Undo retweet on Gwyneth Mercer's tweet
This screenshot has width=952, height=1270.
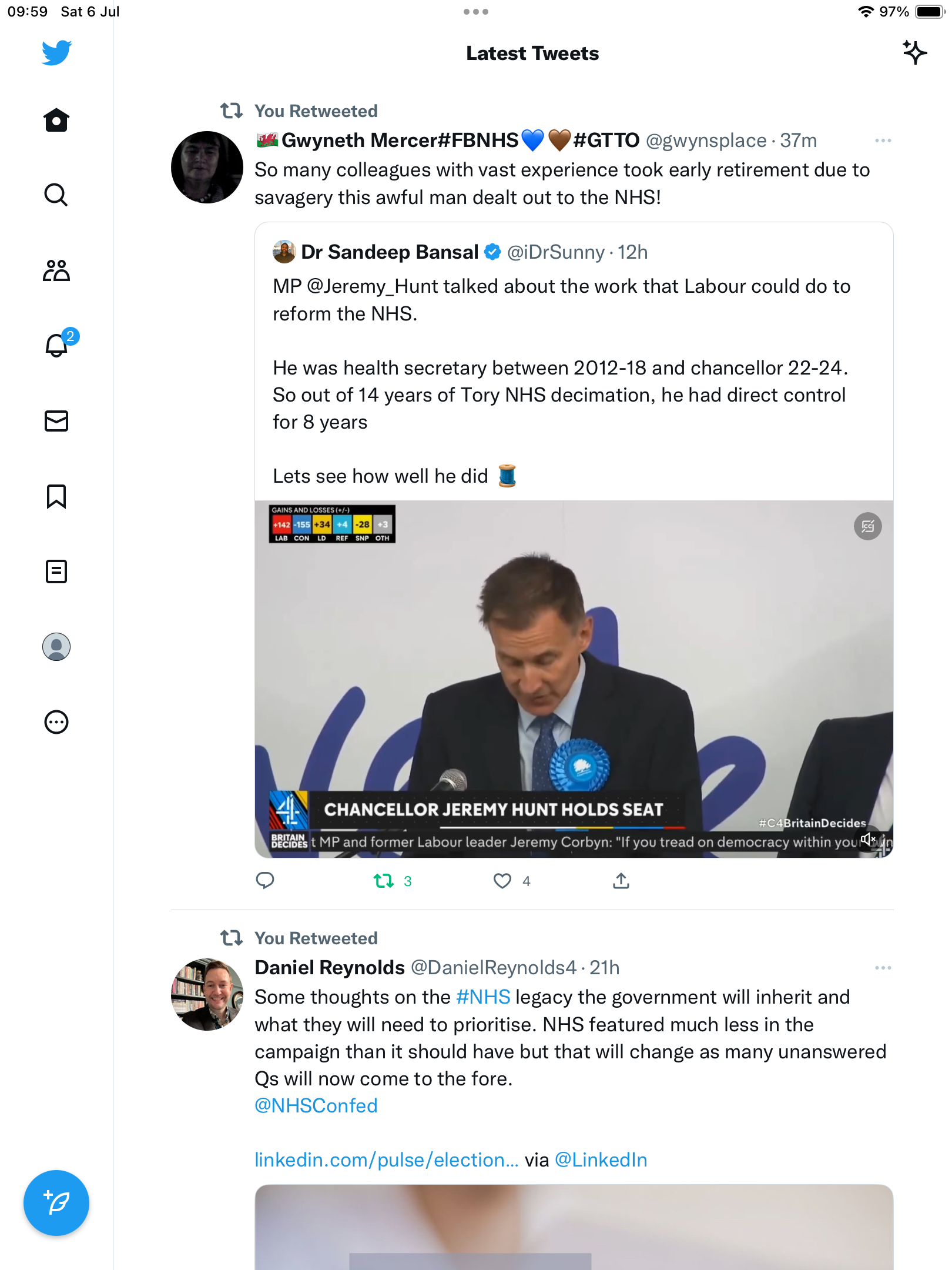(384, 881)
